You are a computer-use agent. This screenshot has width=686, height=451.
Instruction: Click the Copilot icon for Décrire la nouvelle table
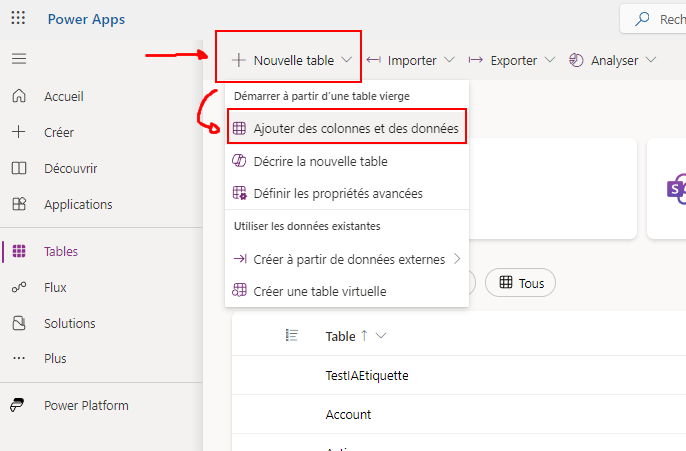[239, 161]
